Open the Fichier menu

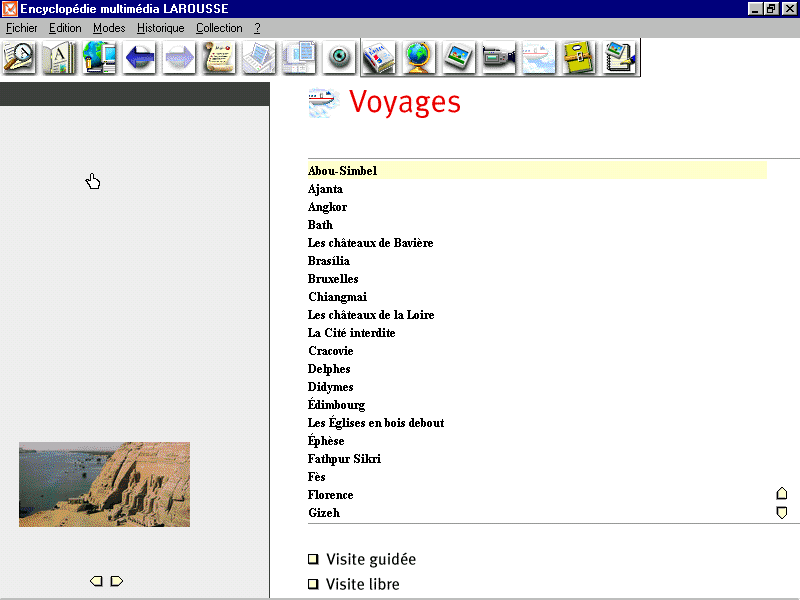21,28
